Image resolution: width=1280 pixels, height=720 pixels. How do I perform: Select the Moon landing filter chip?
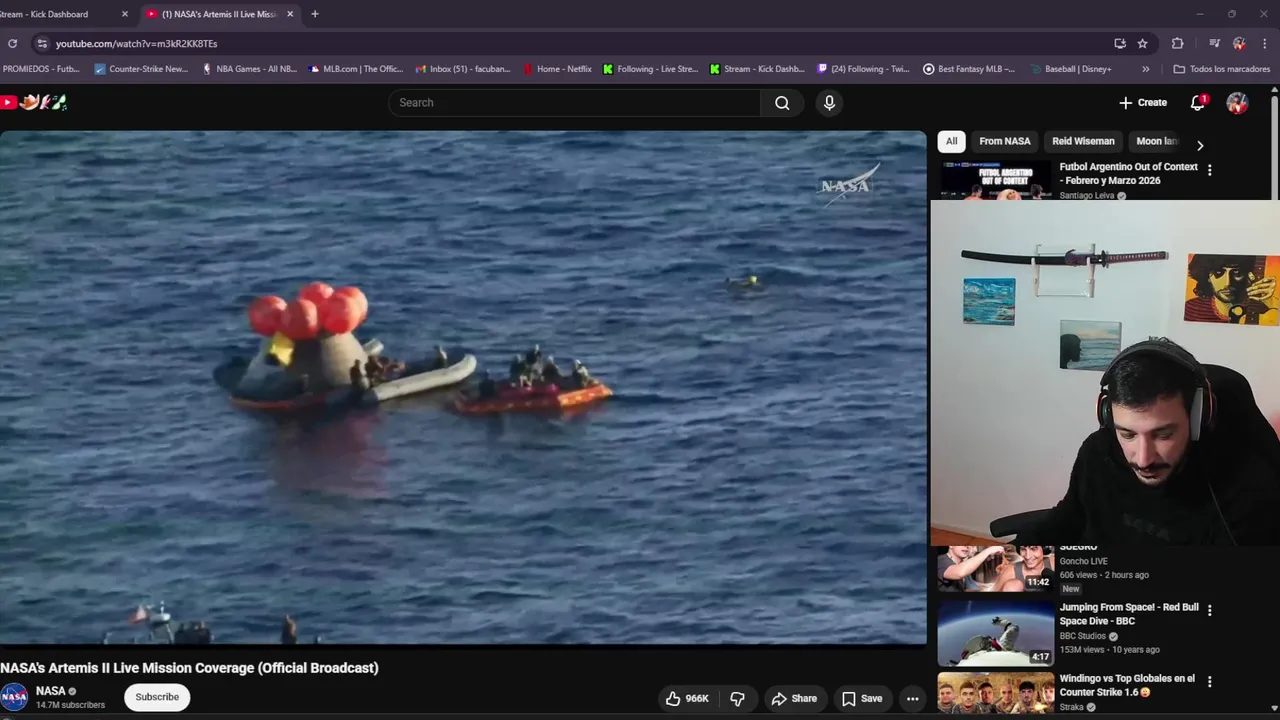(x=1156, y=141)
